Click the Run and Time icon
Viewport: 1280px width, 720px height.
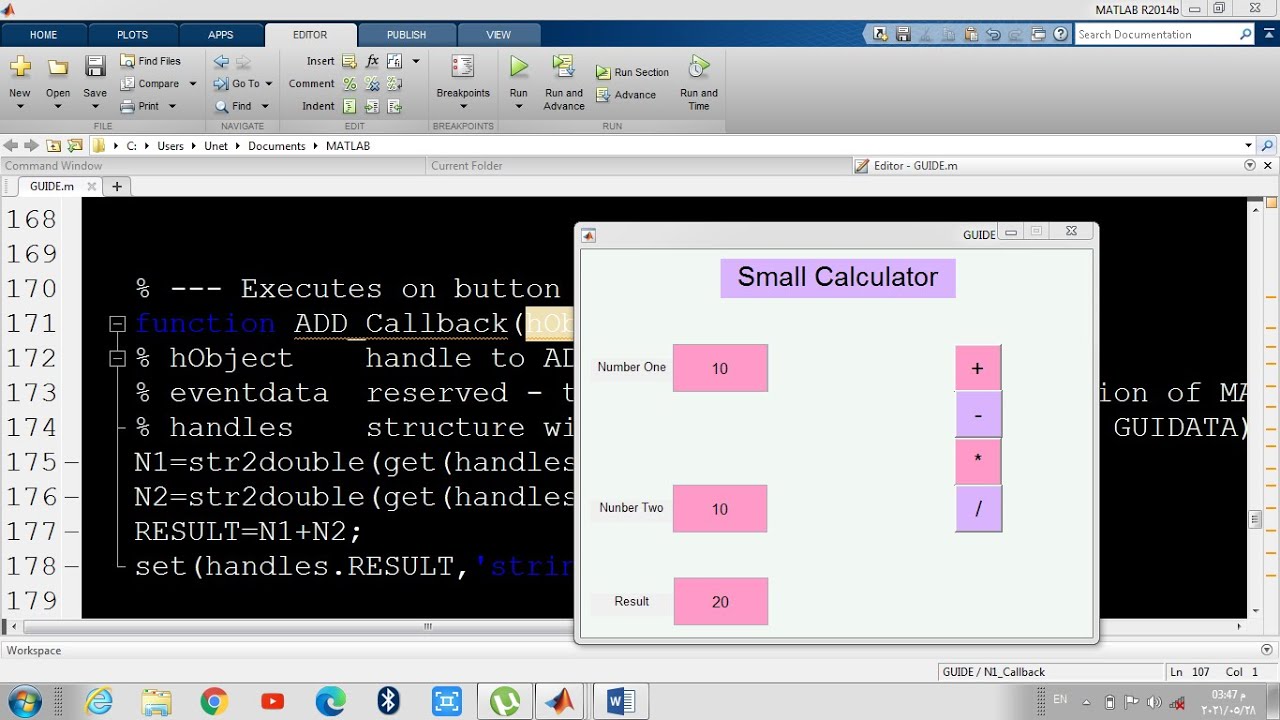pos(699,67)
